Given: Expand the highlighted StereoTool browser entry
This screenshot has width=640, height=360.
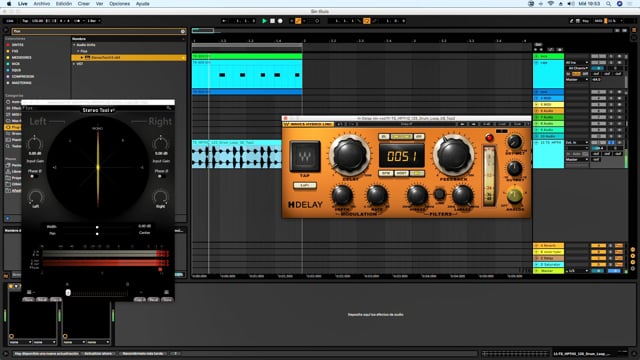Looking at the screenshot, I should click(x=82, y=58).
